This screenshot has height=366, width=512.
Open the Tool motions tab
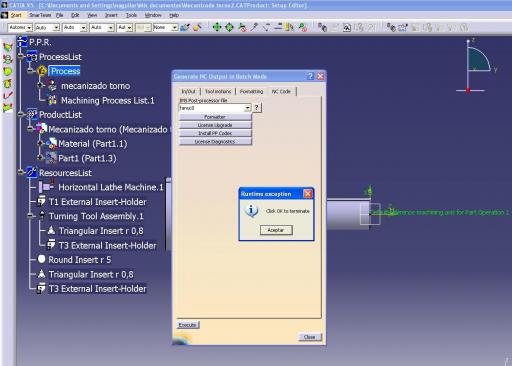click(x=218, y=91)
